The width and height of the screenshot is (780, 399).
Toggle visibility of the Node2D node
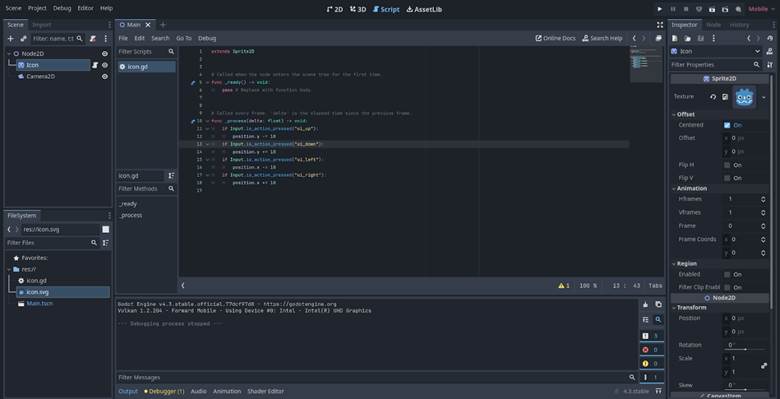click(x=105, y=54)
